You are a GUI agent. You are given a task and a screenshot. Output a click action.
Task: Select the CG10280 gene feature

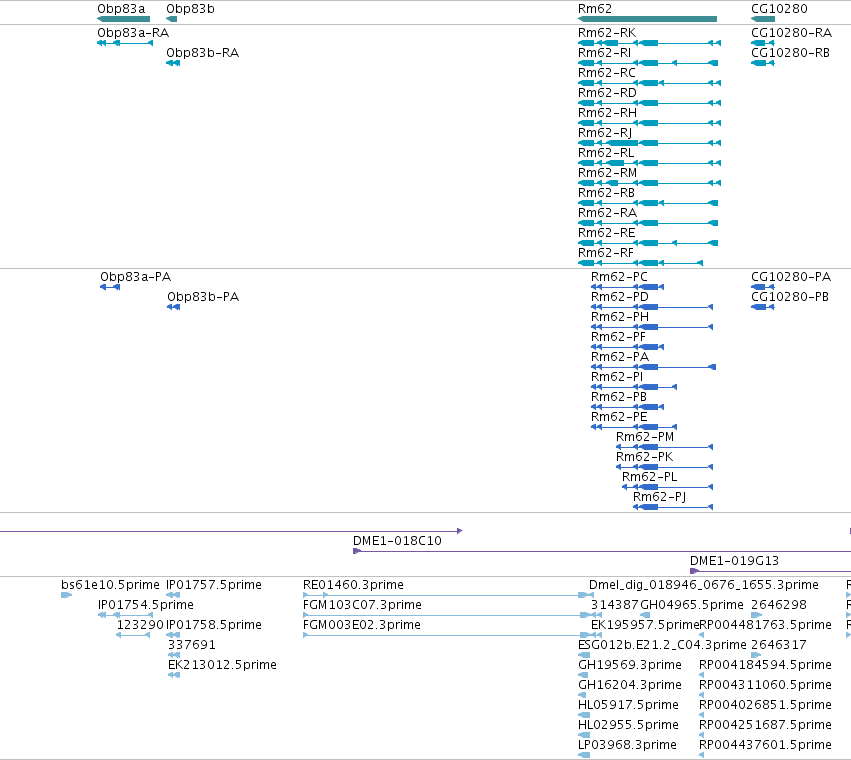pyautogui.click(x=763, y=19)
